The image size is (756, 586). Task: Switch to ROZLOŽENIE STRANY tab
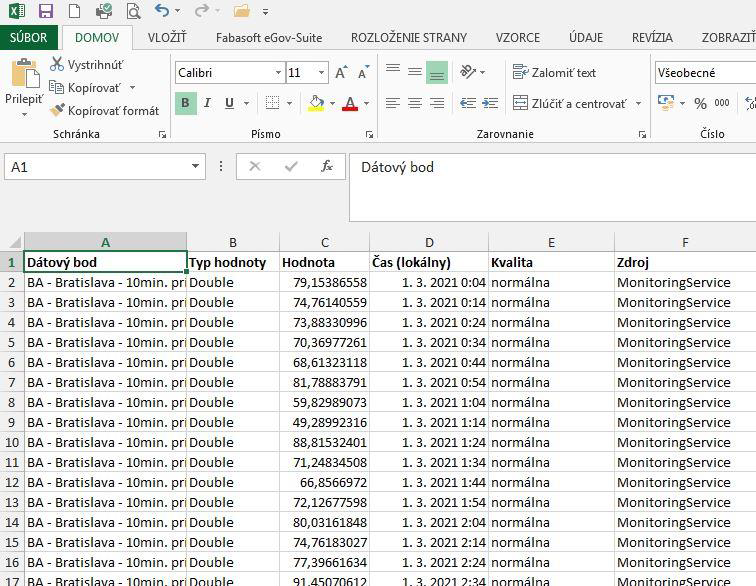click(x=409, y=38)
